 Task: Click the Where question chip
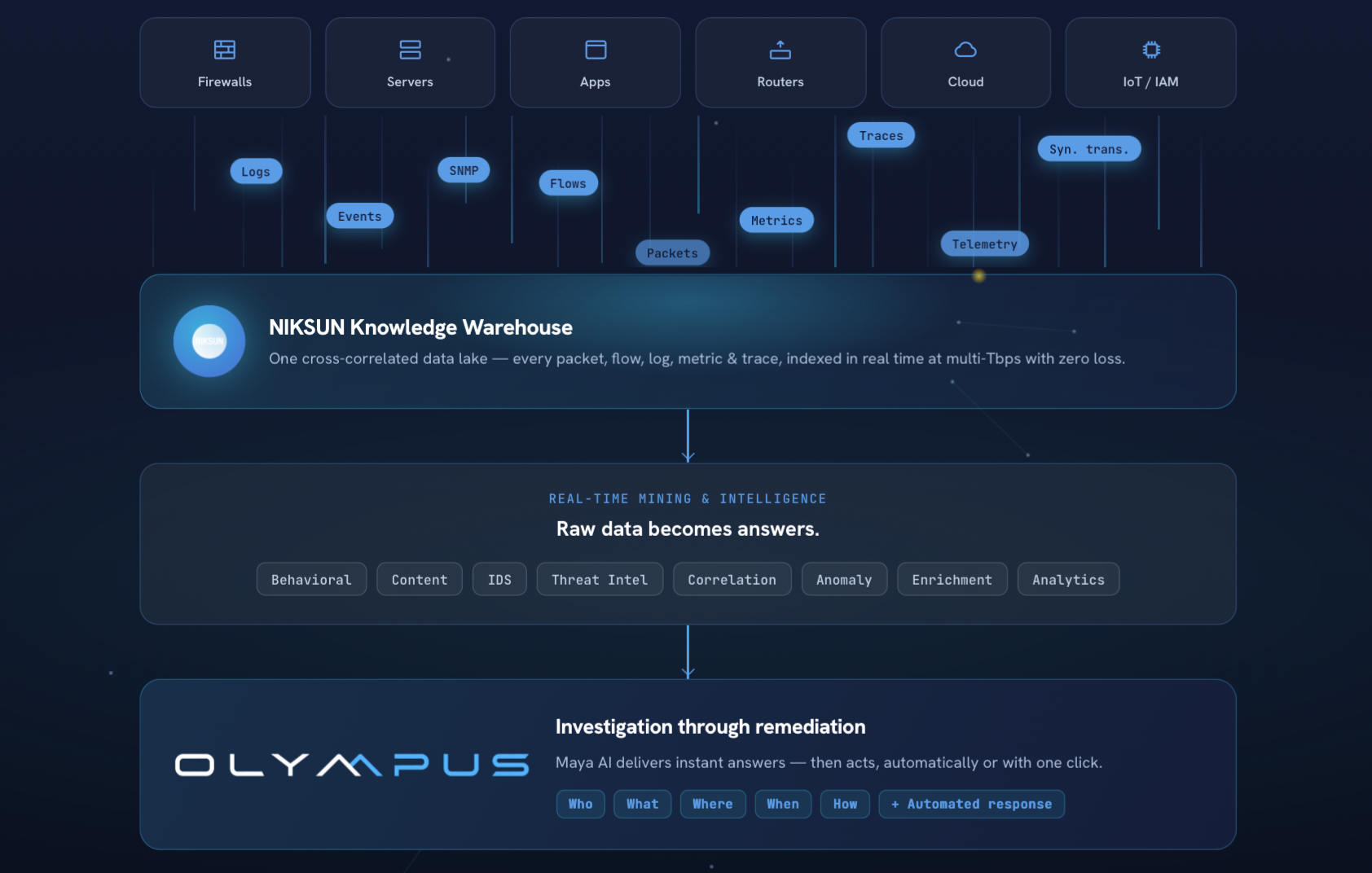[x=713, y=804]
